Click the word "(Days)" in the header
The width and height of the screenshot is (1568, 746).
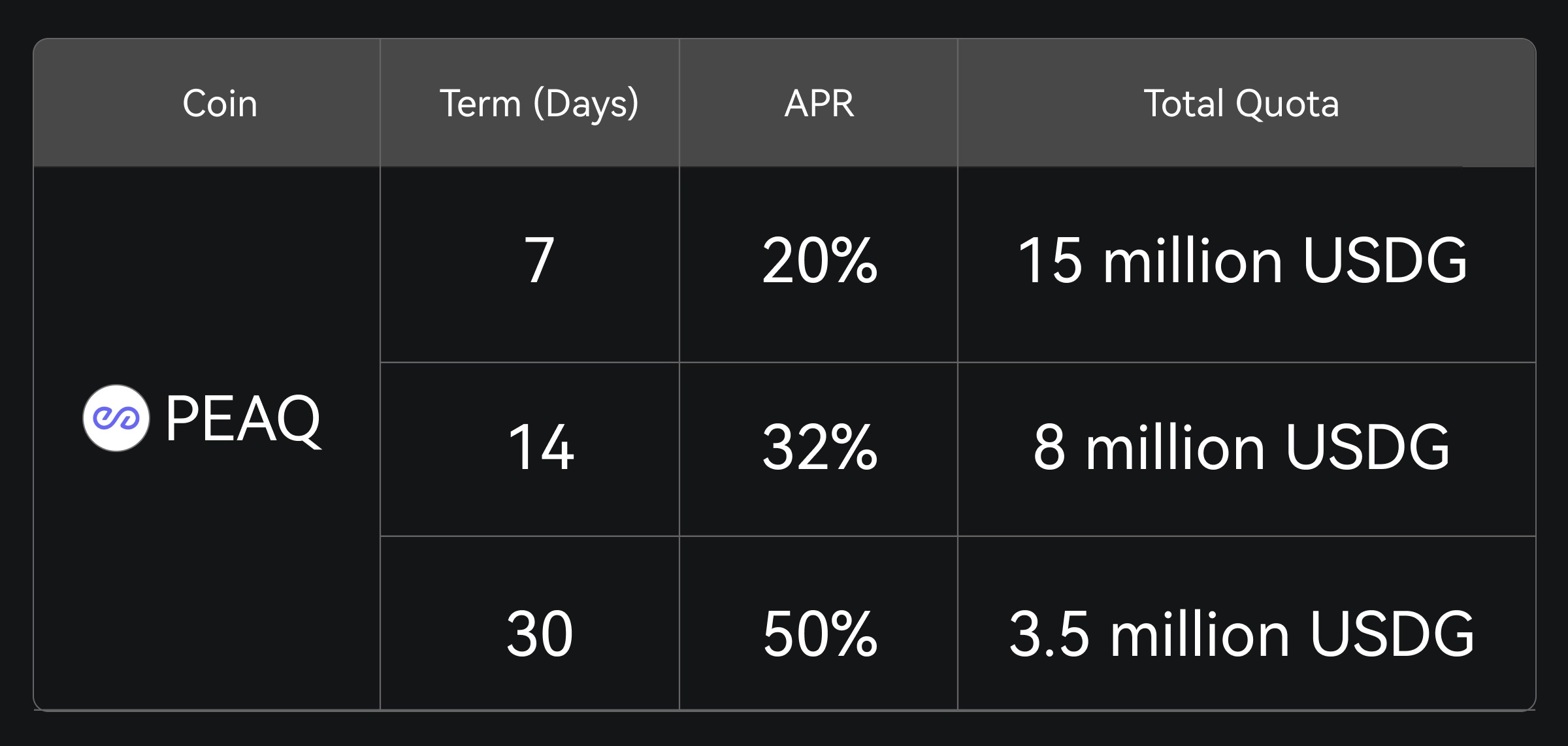pos(586,103)
